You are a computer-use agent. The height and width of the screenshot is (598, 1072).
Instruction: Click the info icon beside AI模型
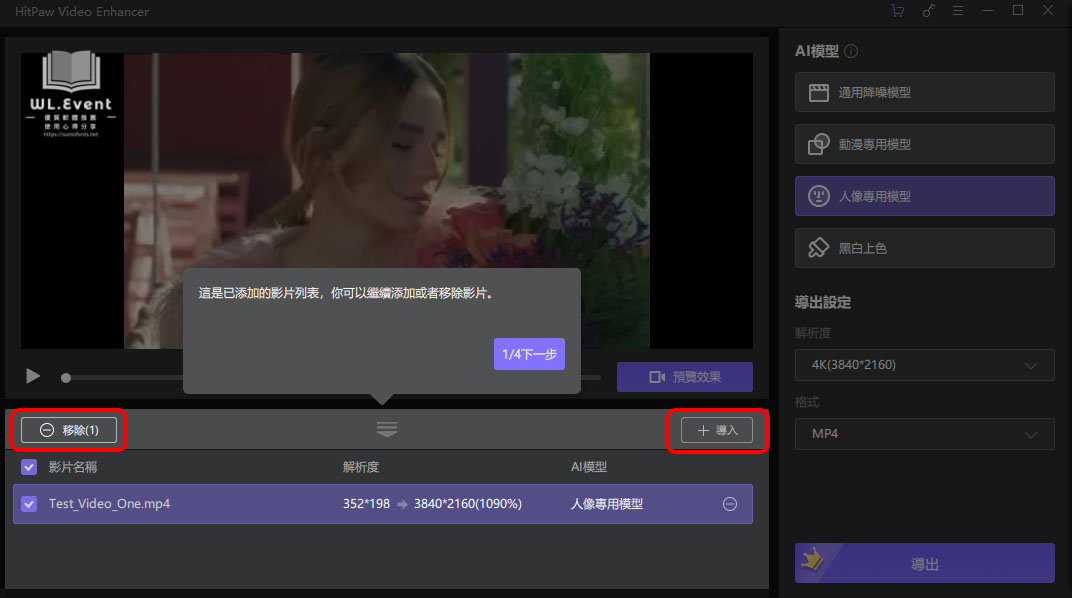pyautogui.click(x=851, y=51)
